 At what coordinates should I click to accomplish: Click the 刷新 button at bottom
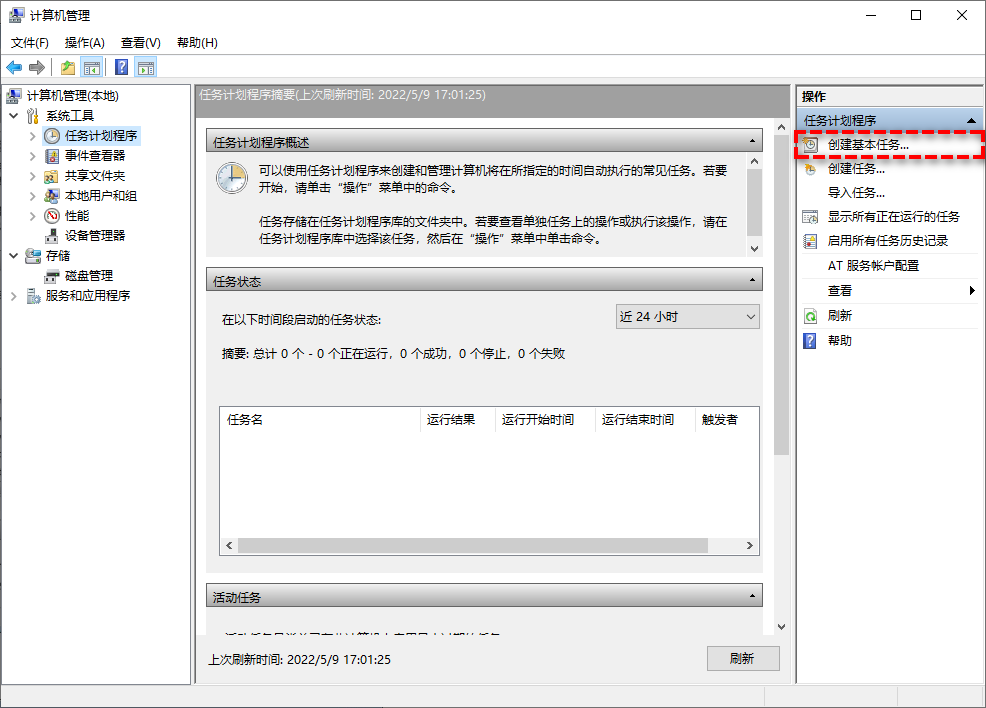[x=743, y=658]
